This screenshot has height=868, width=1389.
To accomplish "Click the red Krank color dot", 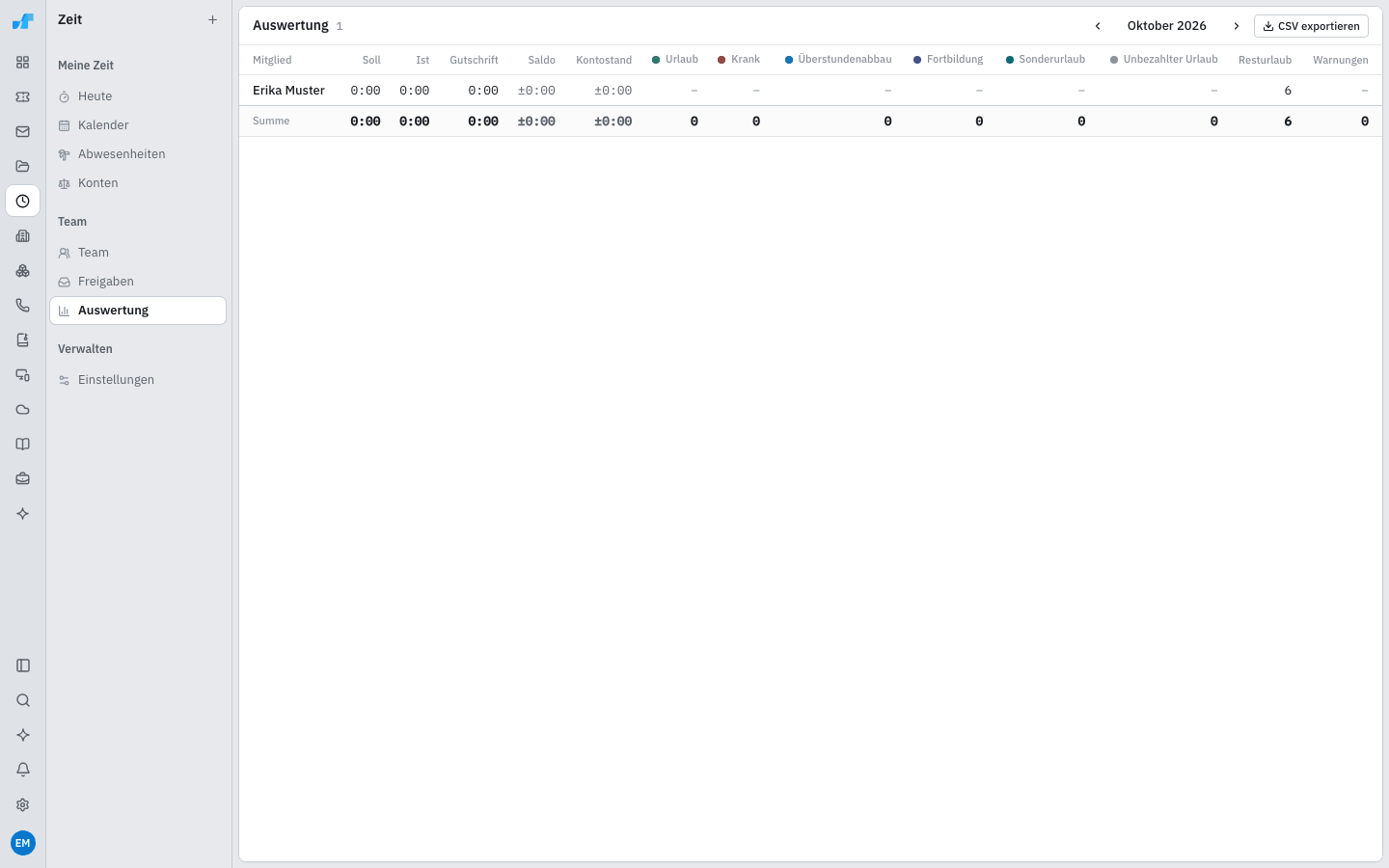I will tap(722, 60).
